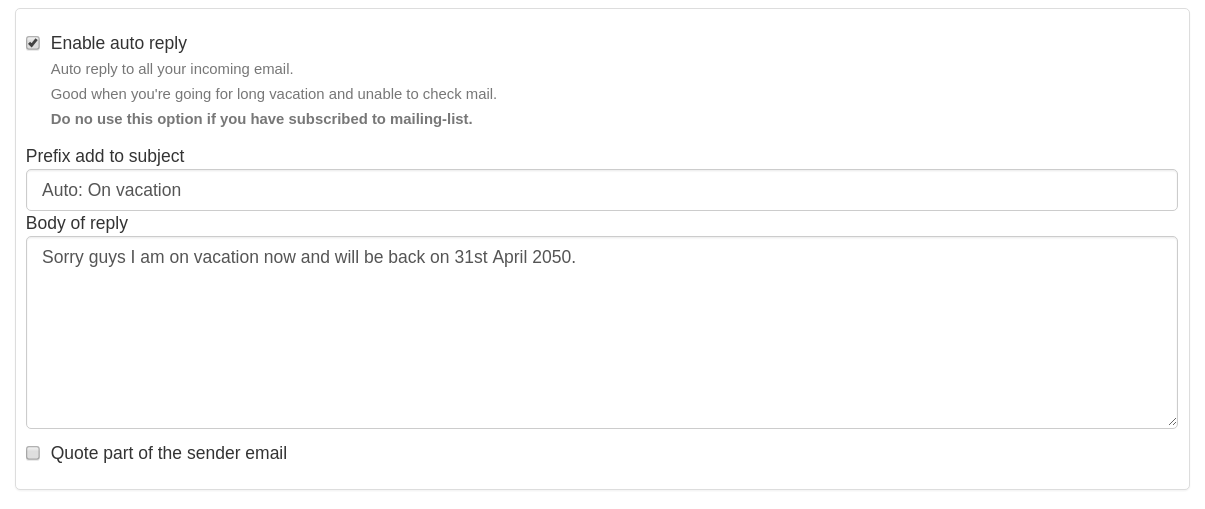Screen dimensions: 1205x509
Task: Click the bold mailing-list warning text
Action: tap(261, 119)
